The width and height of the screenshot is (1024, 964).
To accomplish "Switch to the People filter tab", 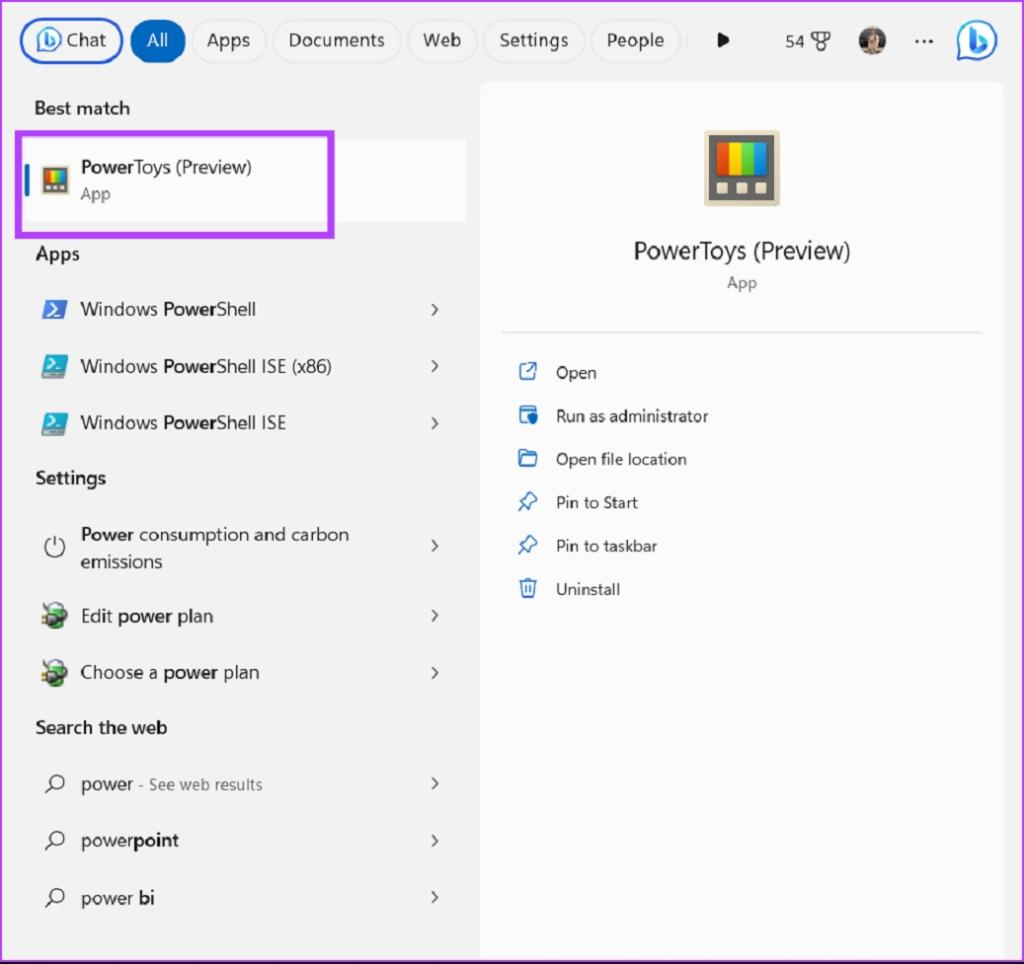I will coord(635,40).
